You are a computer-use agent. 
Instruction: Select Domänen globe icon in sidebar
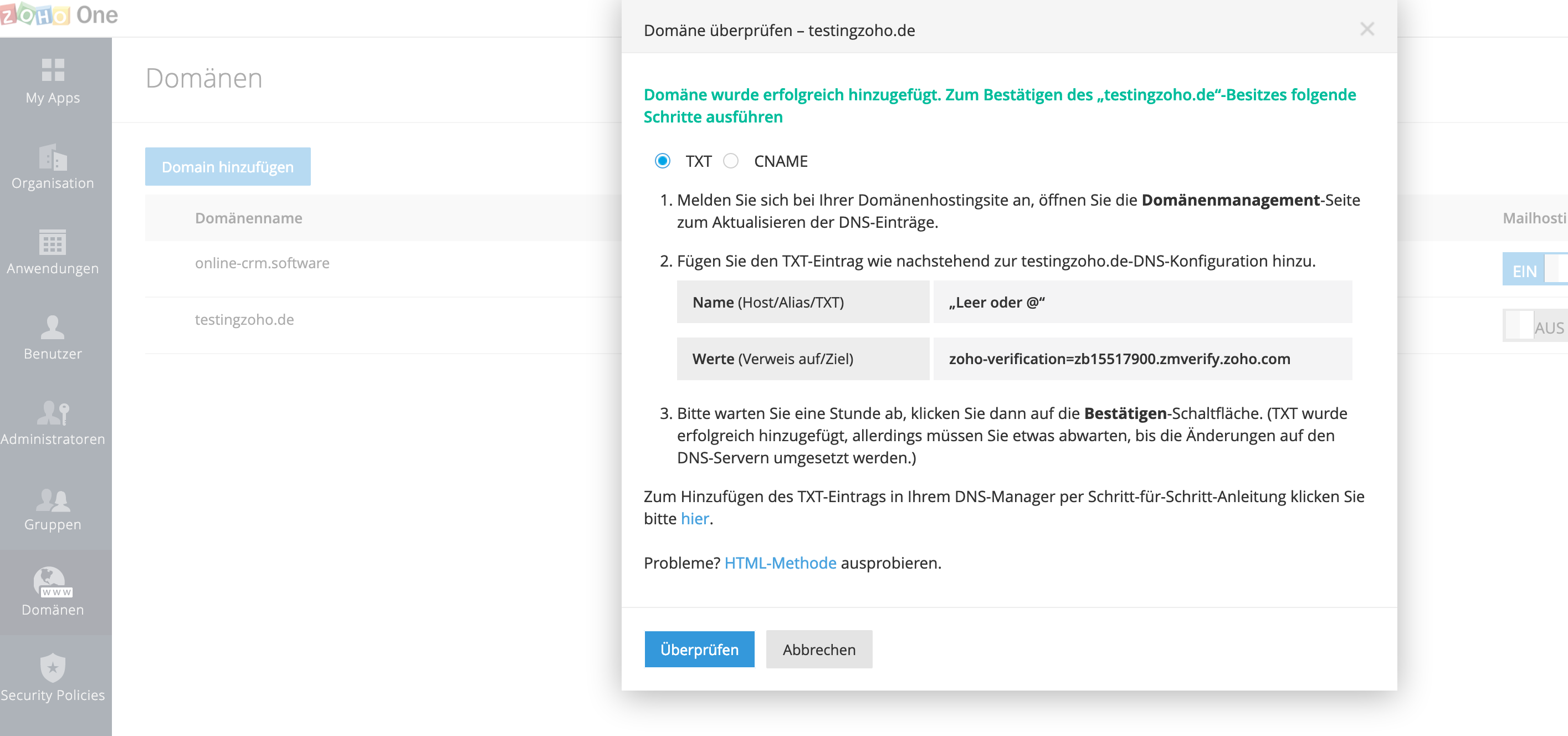pyautogui.click(x=53, y=582)
